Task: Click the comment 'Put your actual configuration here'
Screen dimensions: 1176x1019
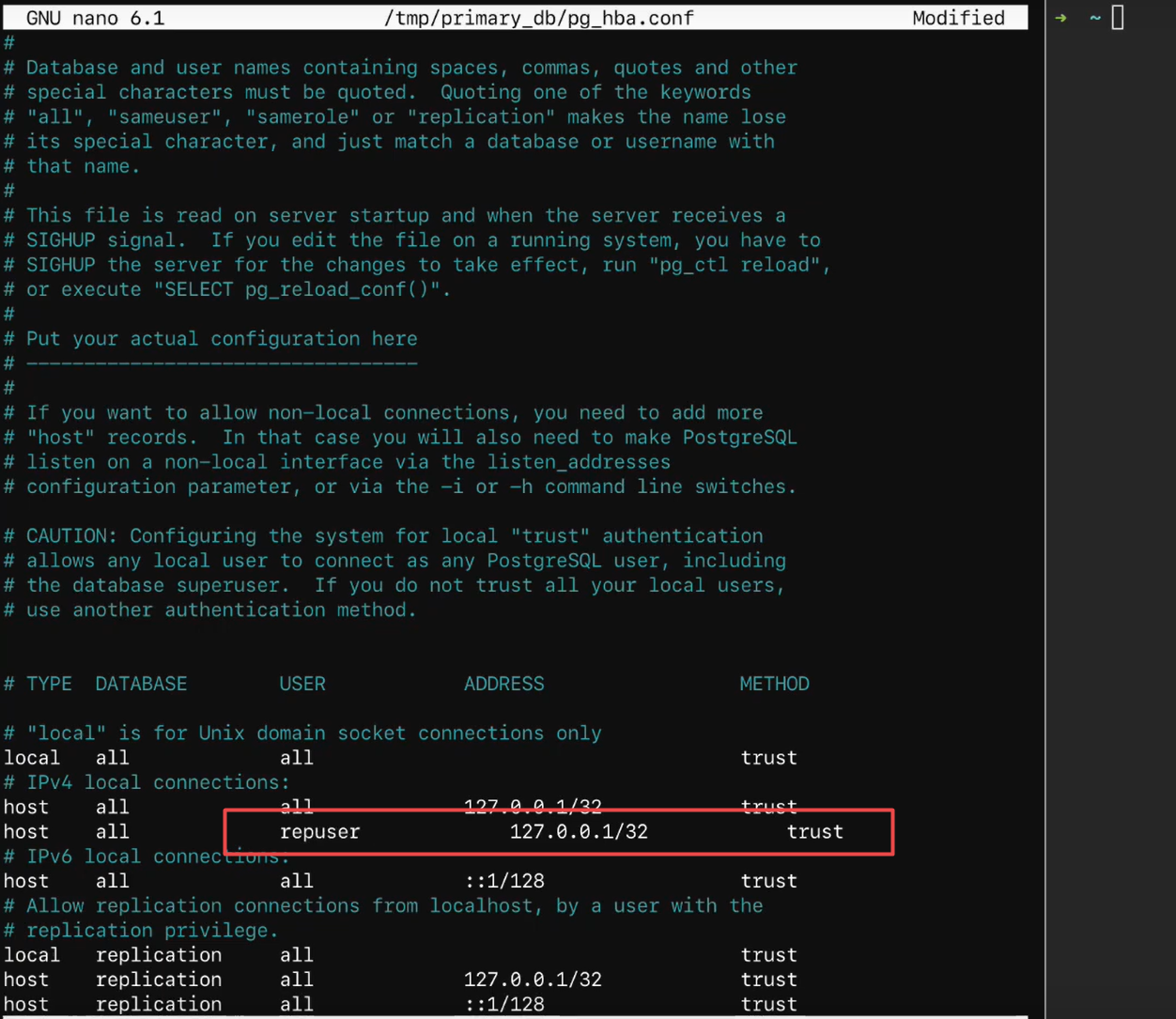Action: point(222,339)
